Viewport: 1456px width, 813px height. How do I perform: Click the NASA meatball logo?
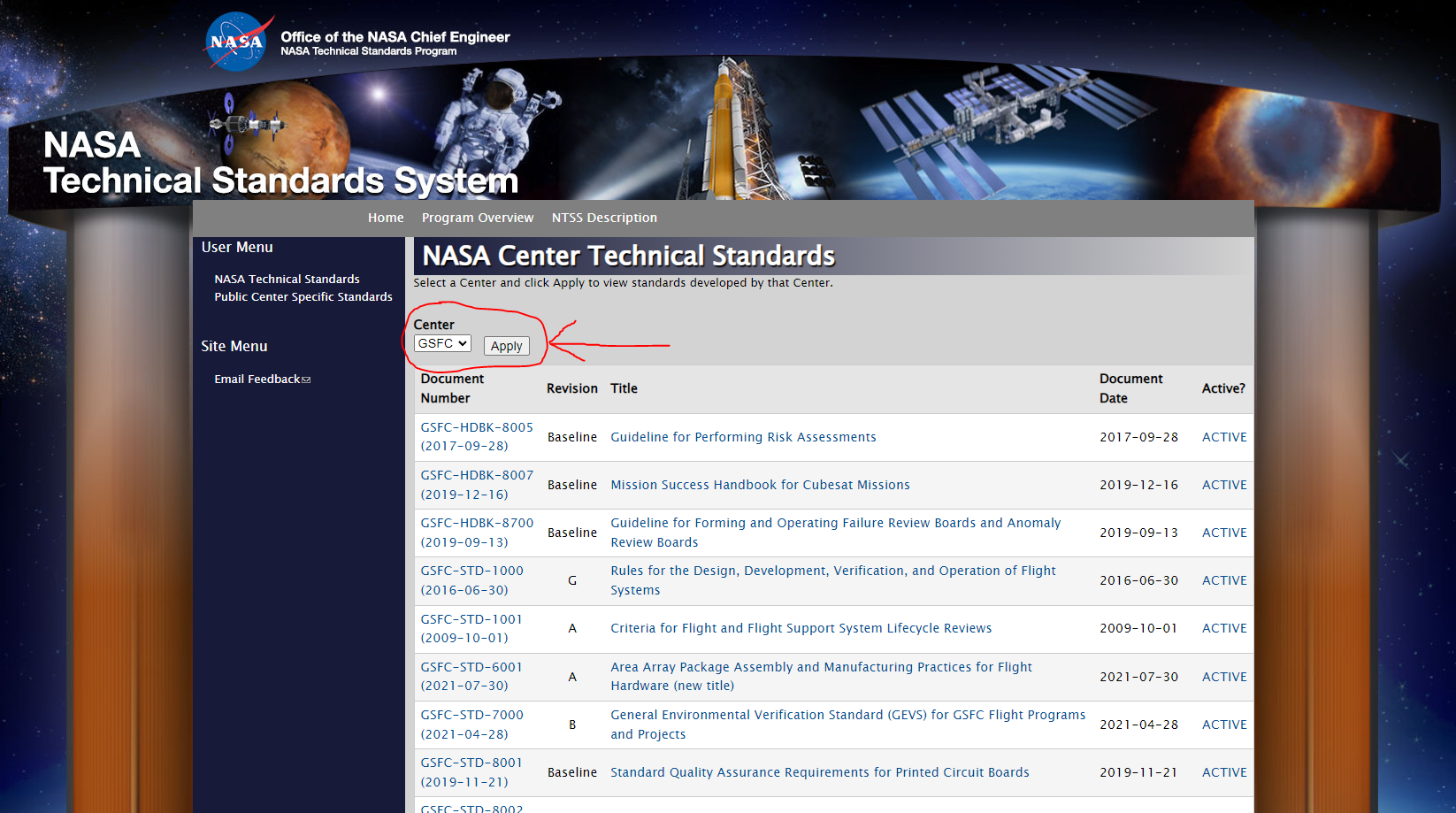[235, 41]
